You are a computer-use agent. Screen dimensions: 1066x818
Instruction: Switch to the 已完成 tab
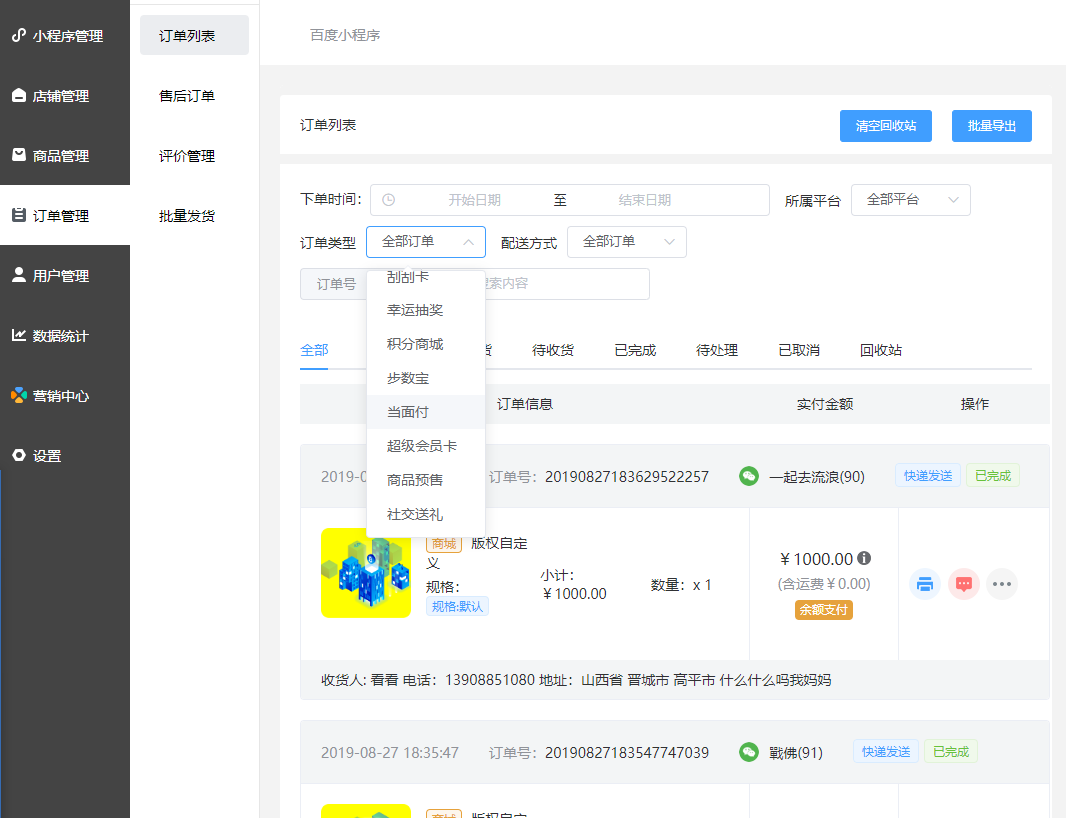(x=635, y=350)
